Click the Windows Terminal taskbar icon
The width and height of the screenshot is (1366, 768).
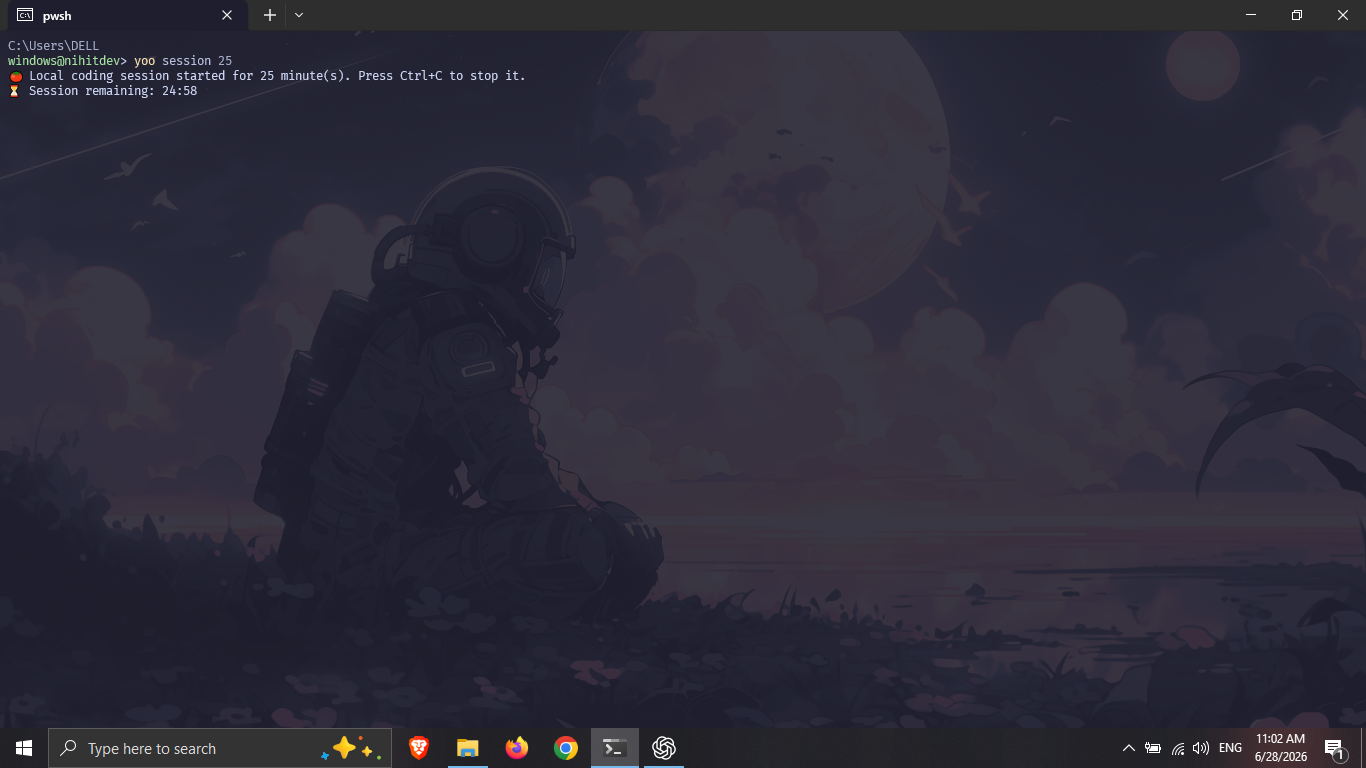click(615, 748)
